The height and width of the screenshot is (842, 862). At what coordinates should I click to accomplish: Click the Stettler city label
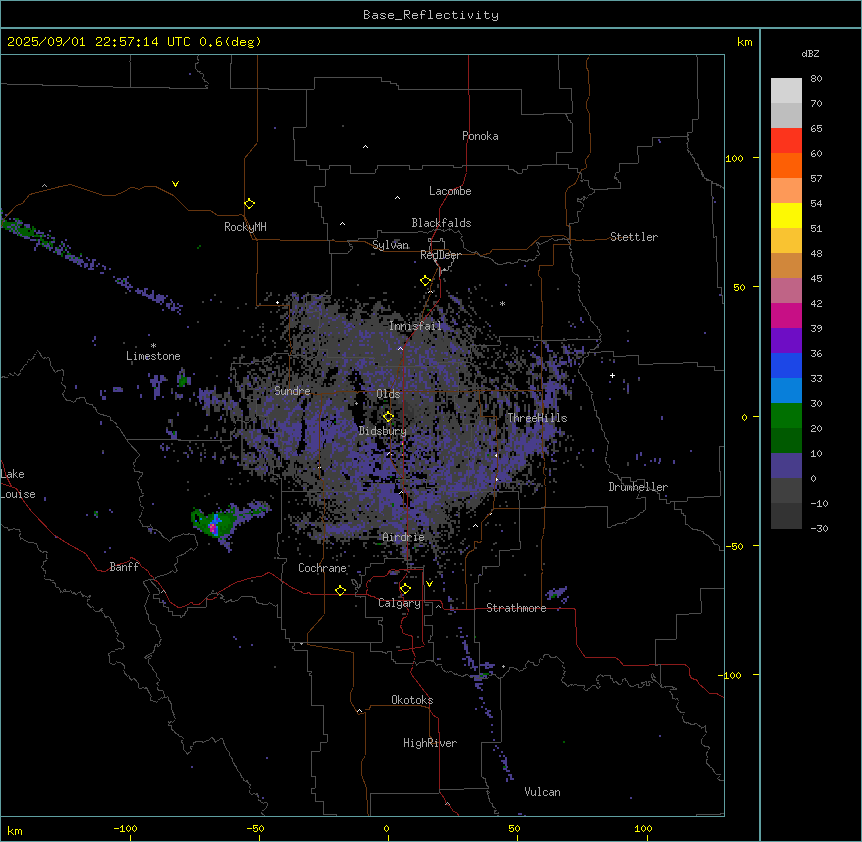(634, 237)
